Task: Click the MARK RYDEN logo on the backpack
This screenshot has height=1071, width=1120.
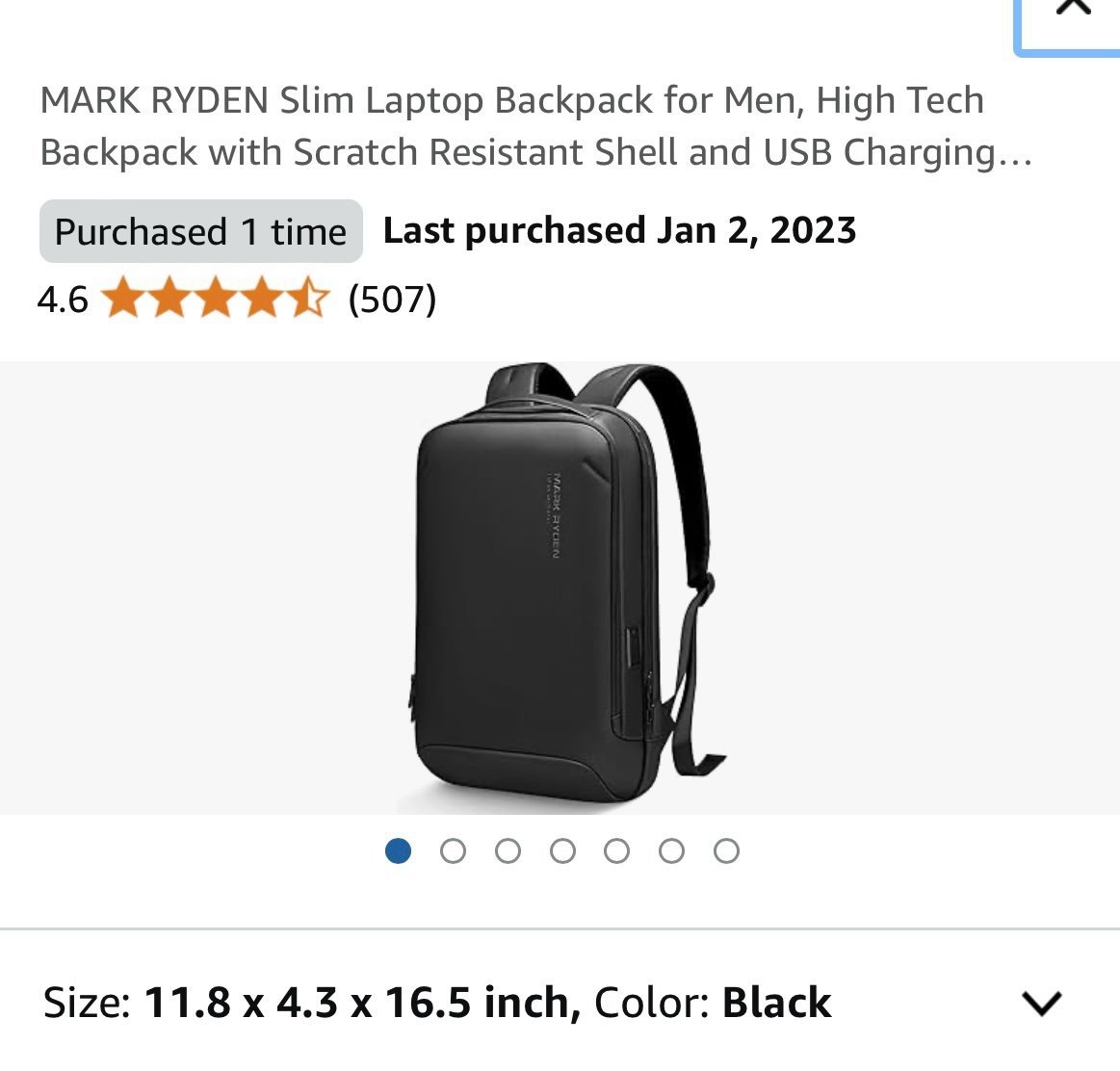Action: click(x=555, y=515)
